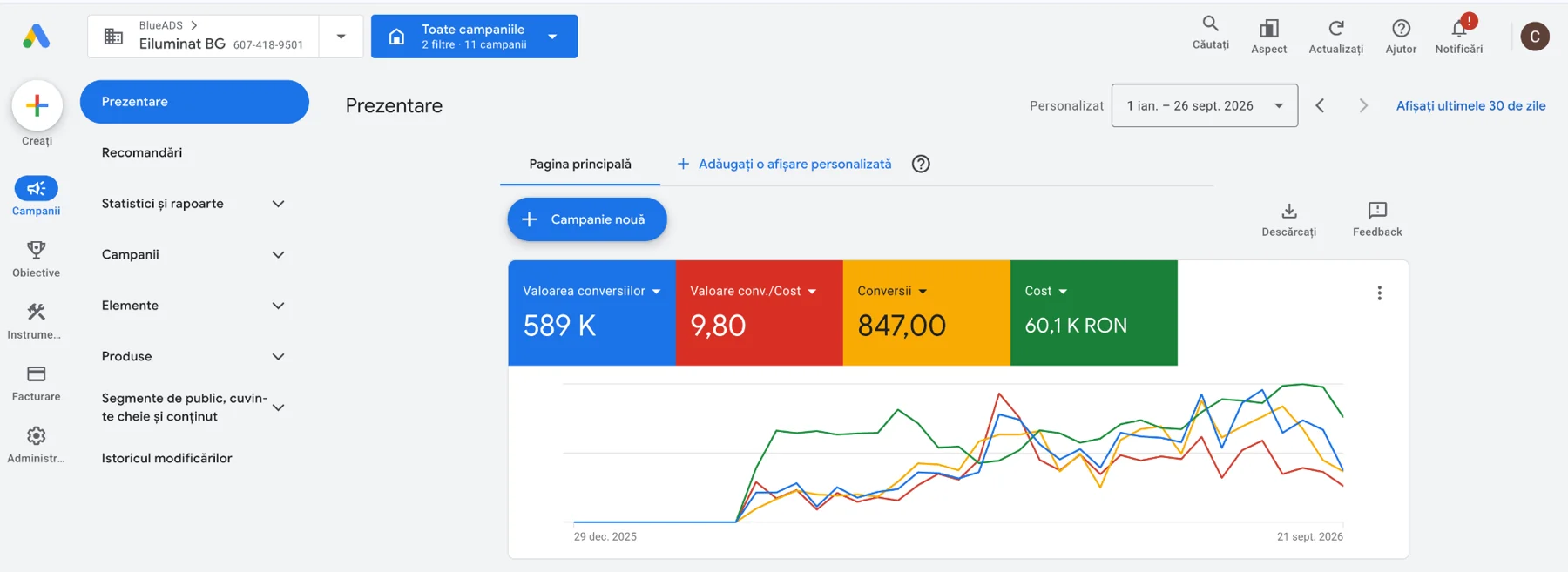Open Toate campaniile filter dropdown
The width and height of the screenshot is (1568, 572).
[552, 37]
